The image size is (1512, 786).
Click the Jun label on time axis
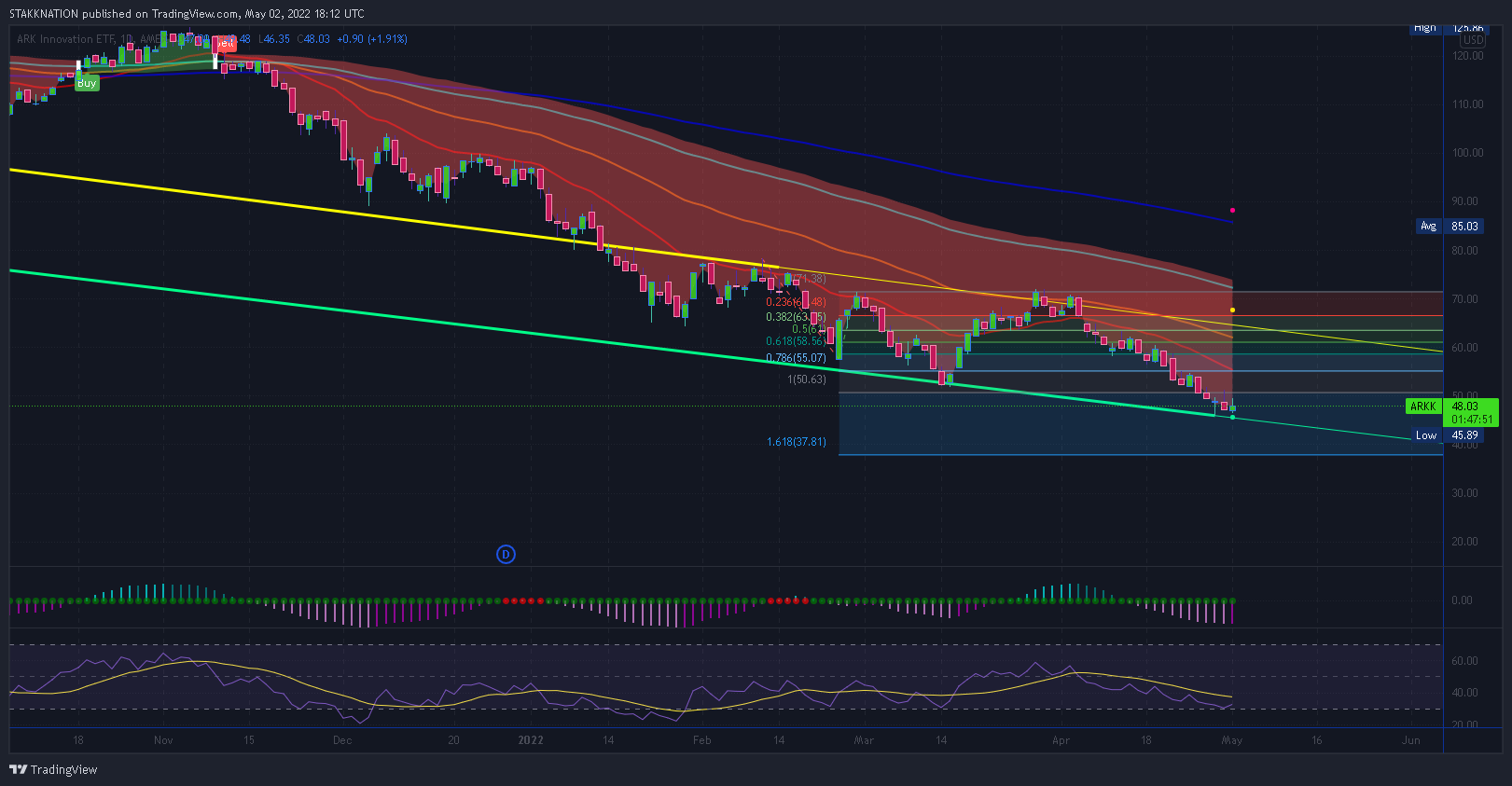(x=1411, y=740)
